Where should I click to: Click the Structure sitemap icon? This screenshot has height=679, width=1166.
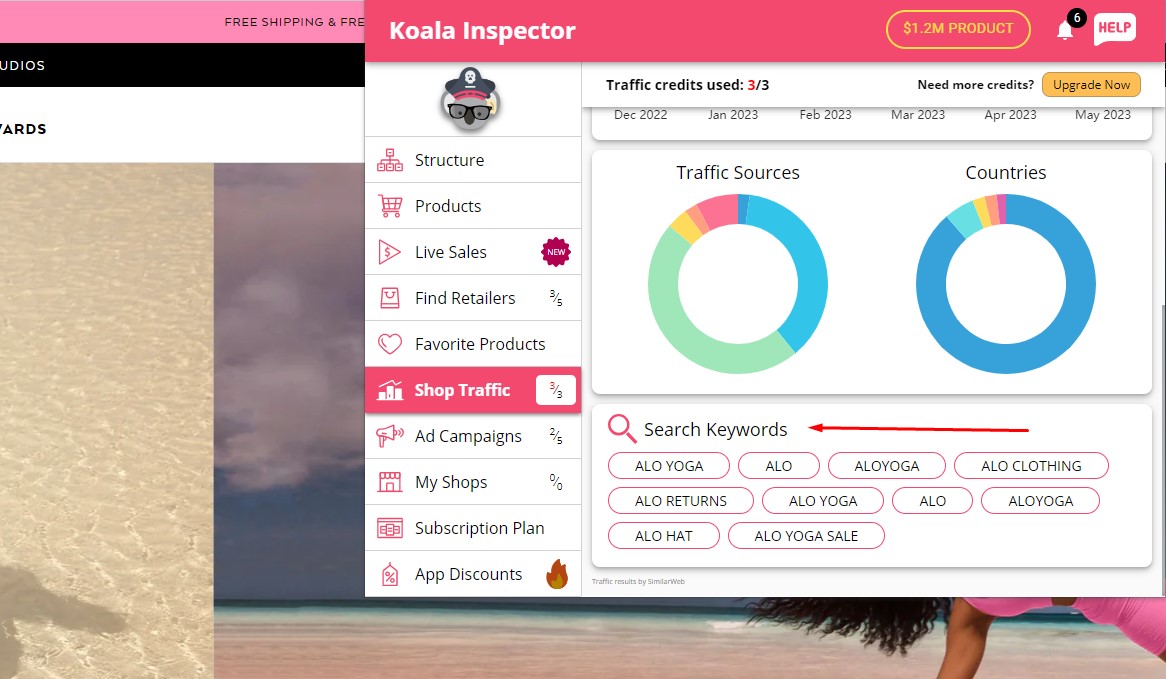(390, 160)
